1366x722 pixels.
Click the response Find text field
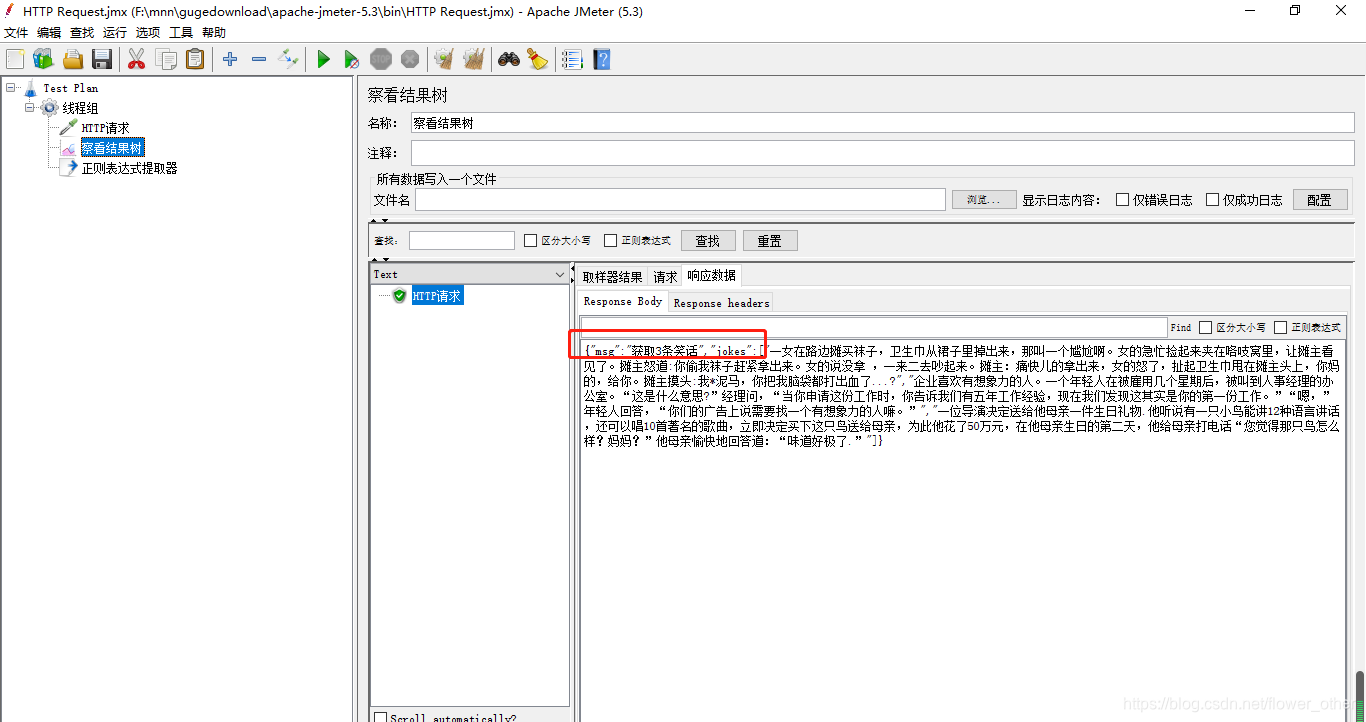(874, 327)
